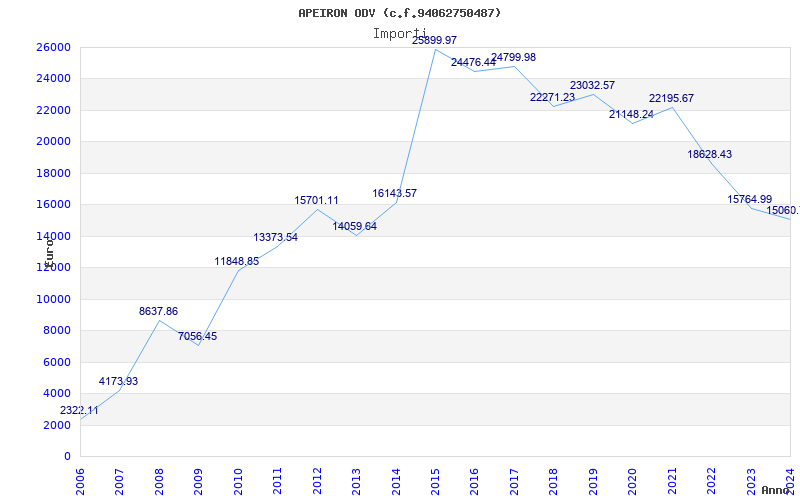Select the data label 8637.86
800x500 pixels.
click(x=158, y=311)
